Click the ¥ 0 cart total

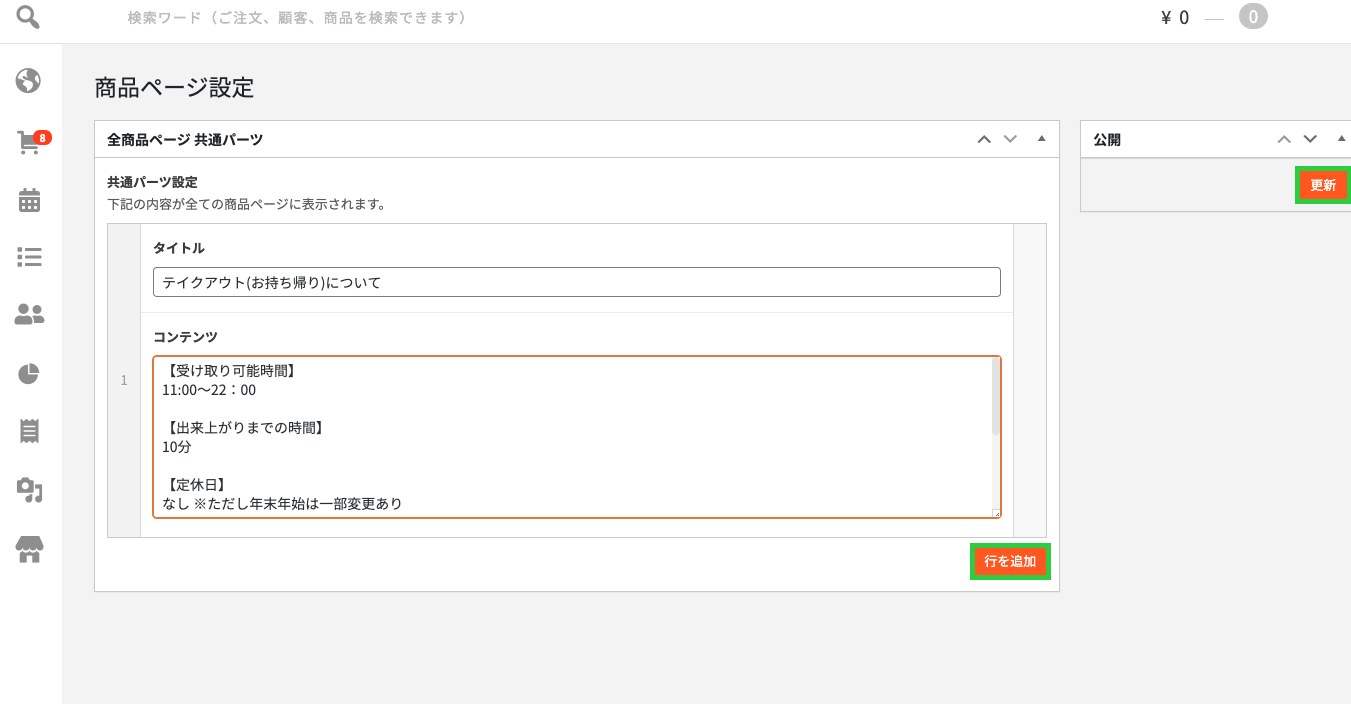1174,18
